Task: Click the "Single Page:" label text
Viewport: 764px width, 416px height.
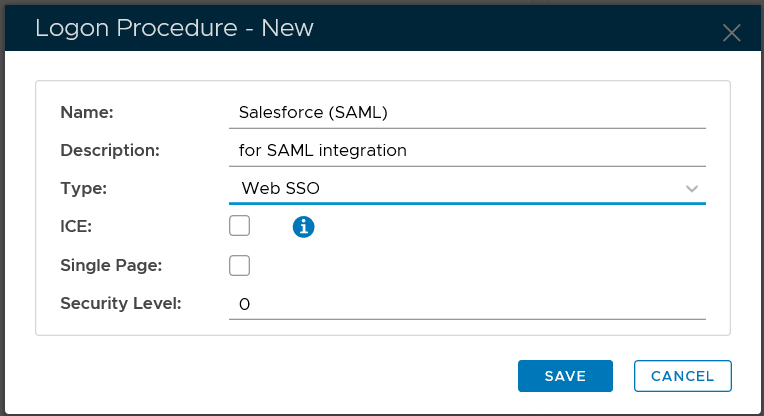Action: tap(111, 265)
